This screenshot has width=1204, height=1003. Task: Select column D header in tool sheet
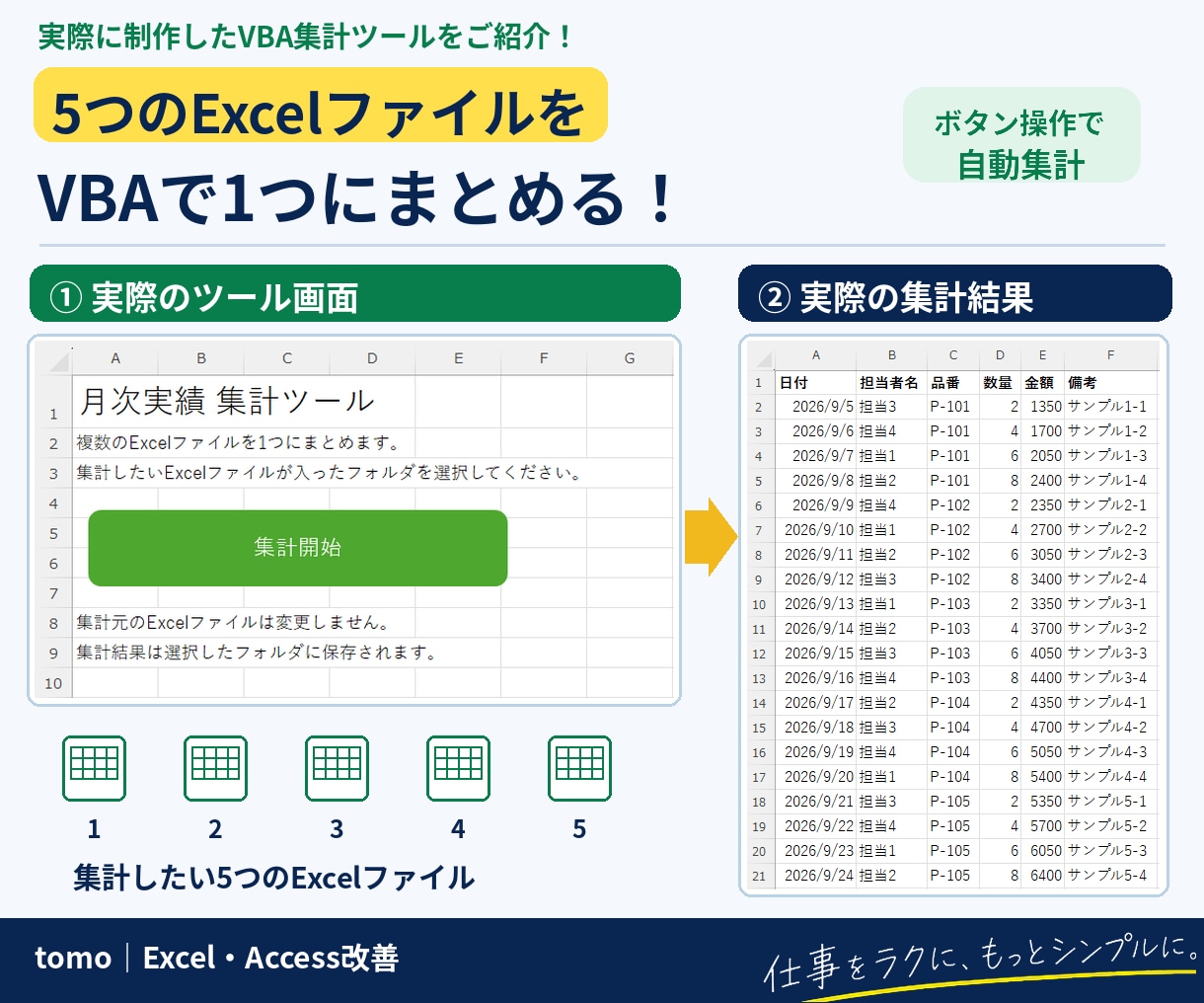coord(372,358)
